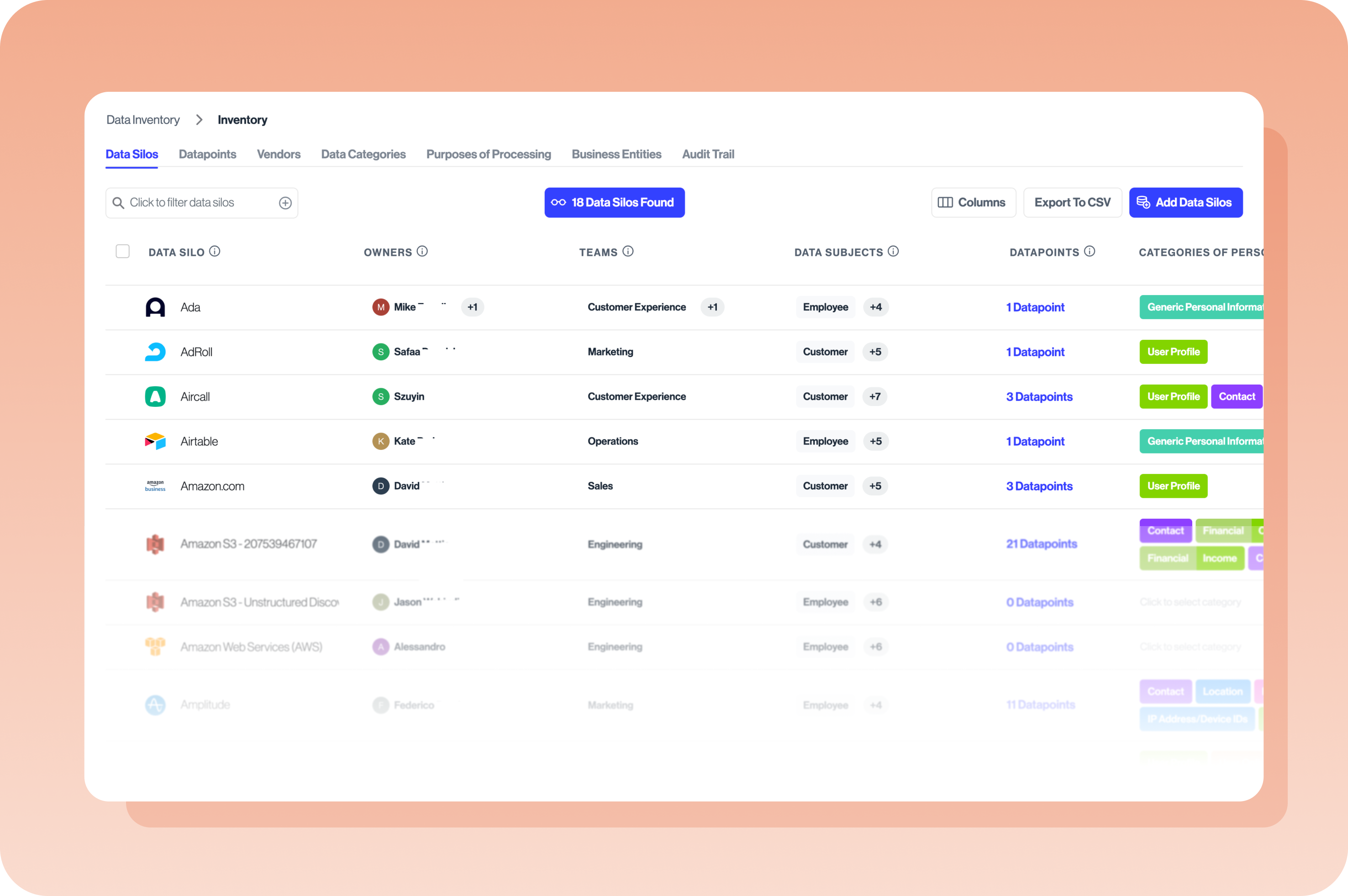
Task: Click the Aircall green logo icon
Action: (x=155, y=396)
